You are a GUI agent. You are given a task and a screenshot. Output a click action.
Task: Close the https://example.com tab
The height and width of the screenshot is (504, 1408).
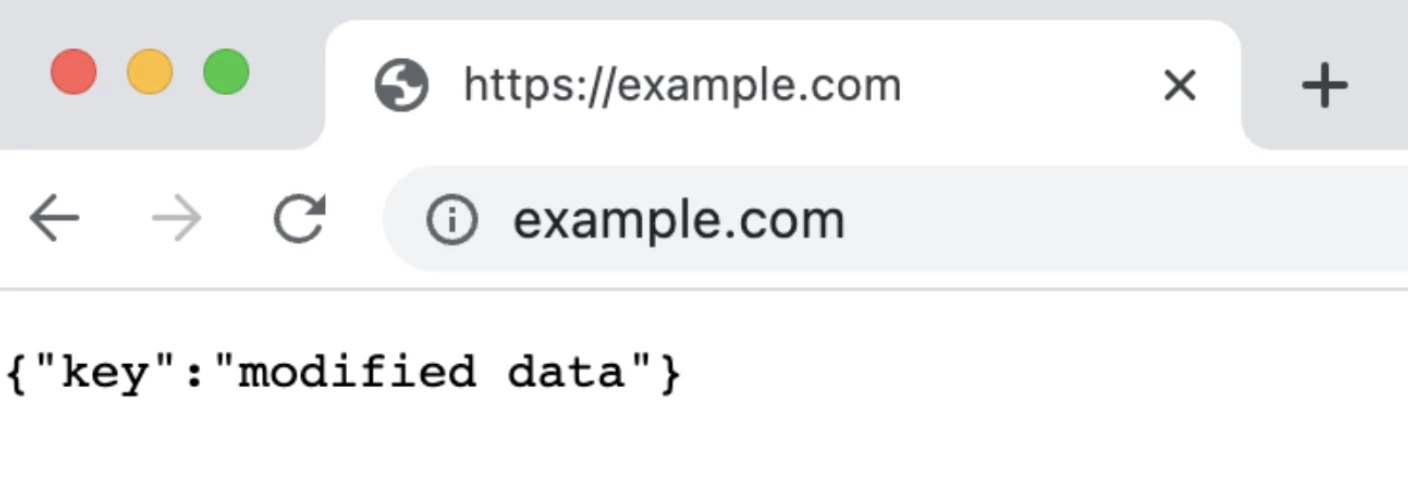click(x=1180, y=86)
